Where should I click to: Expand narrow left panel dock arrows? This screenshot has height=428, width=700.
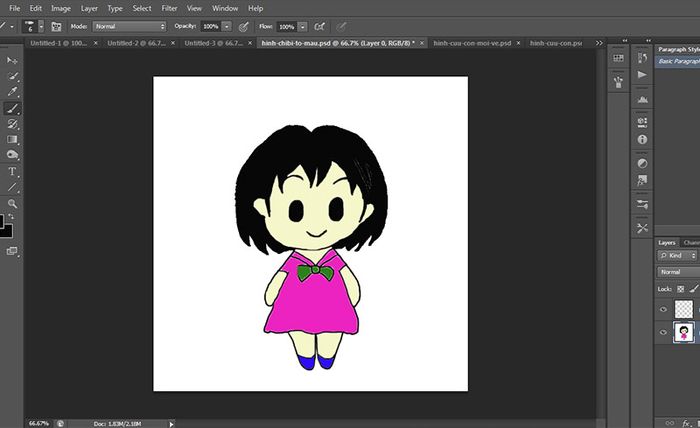click(625, 41)
